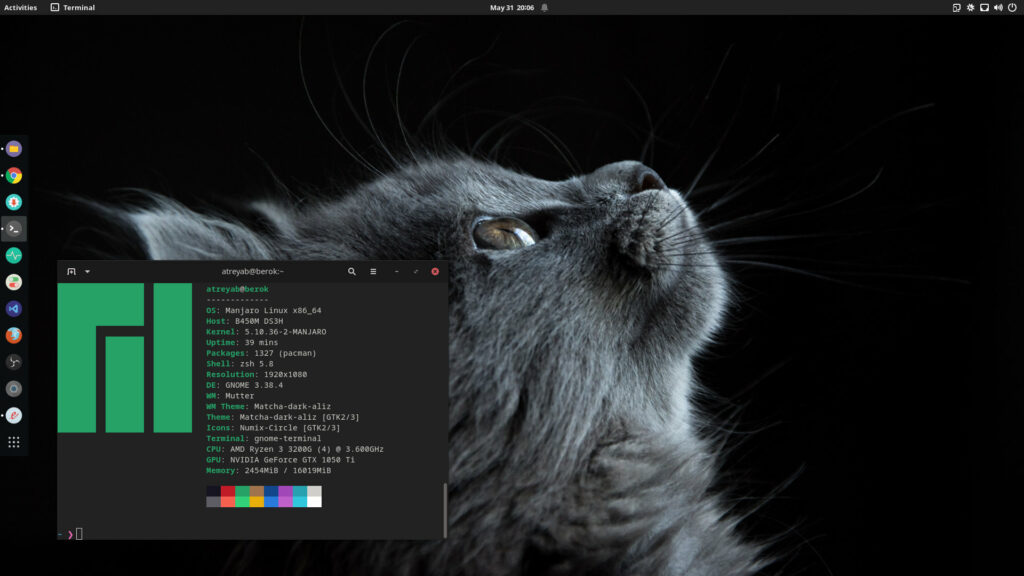
Task: Focus the Terminal icon in the dock
Action: coord(14,229)
